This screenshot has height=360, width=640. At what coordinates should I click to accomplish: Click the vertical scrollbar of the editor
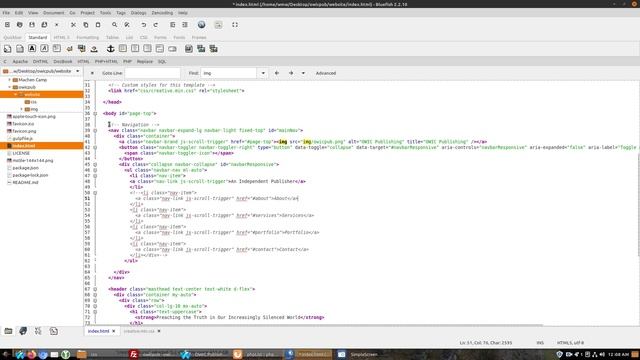638,204
